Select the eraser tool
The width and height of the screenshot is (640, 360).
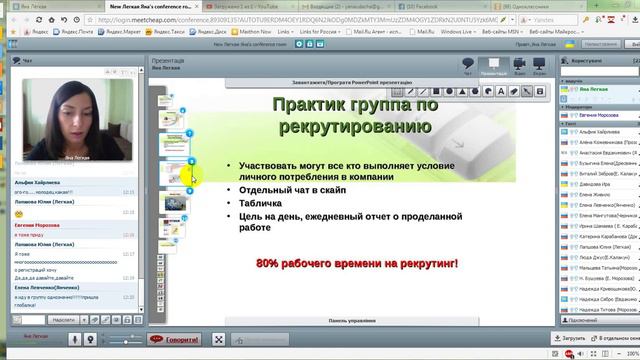pyautogui.click(x=514, y=92)
